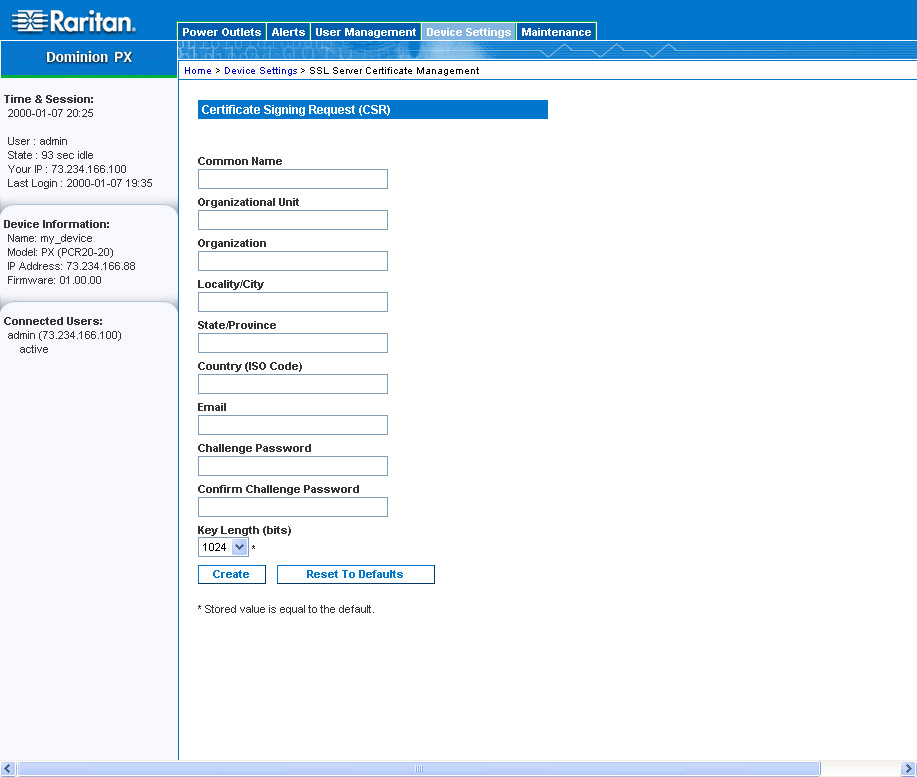Switch to the Alerts tab
Viewport: 917px width, 777px height.
click(x=289, y=32)
